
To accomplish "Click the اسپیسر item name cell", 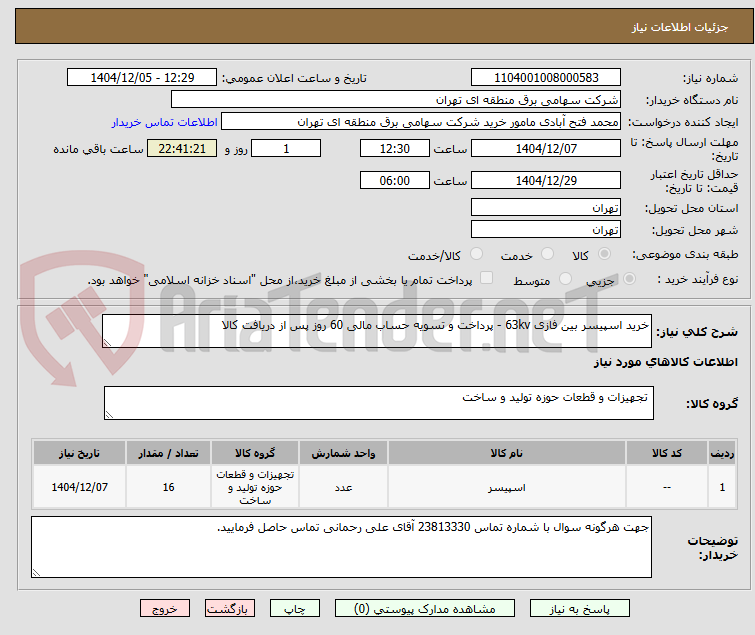I will (507, 487).
